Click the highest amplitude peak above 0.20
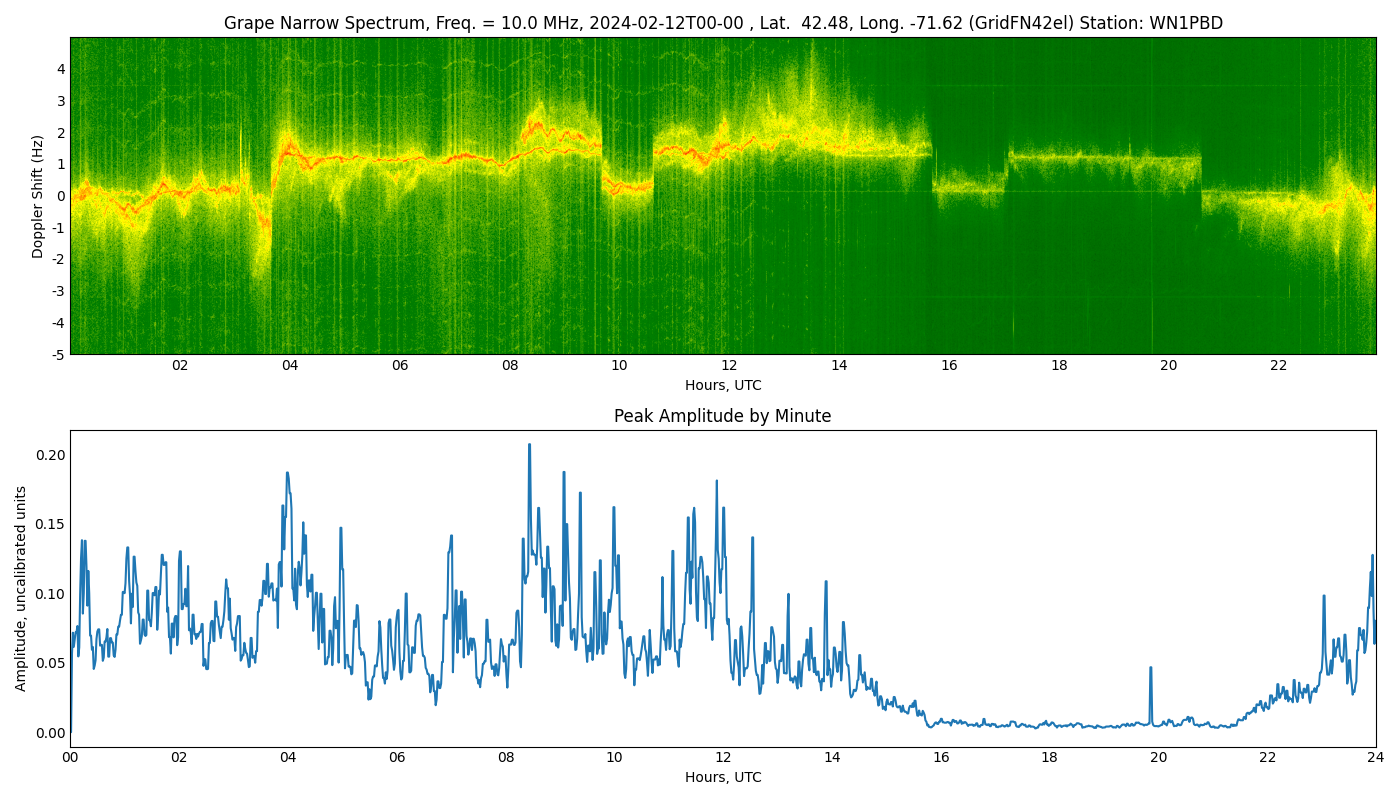The width and height of the screenshot is (1400, 800). pyautogui.click(x=529, y=445)
